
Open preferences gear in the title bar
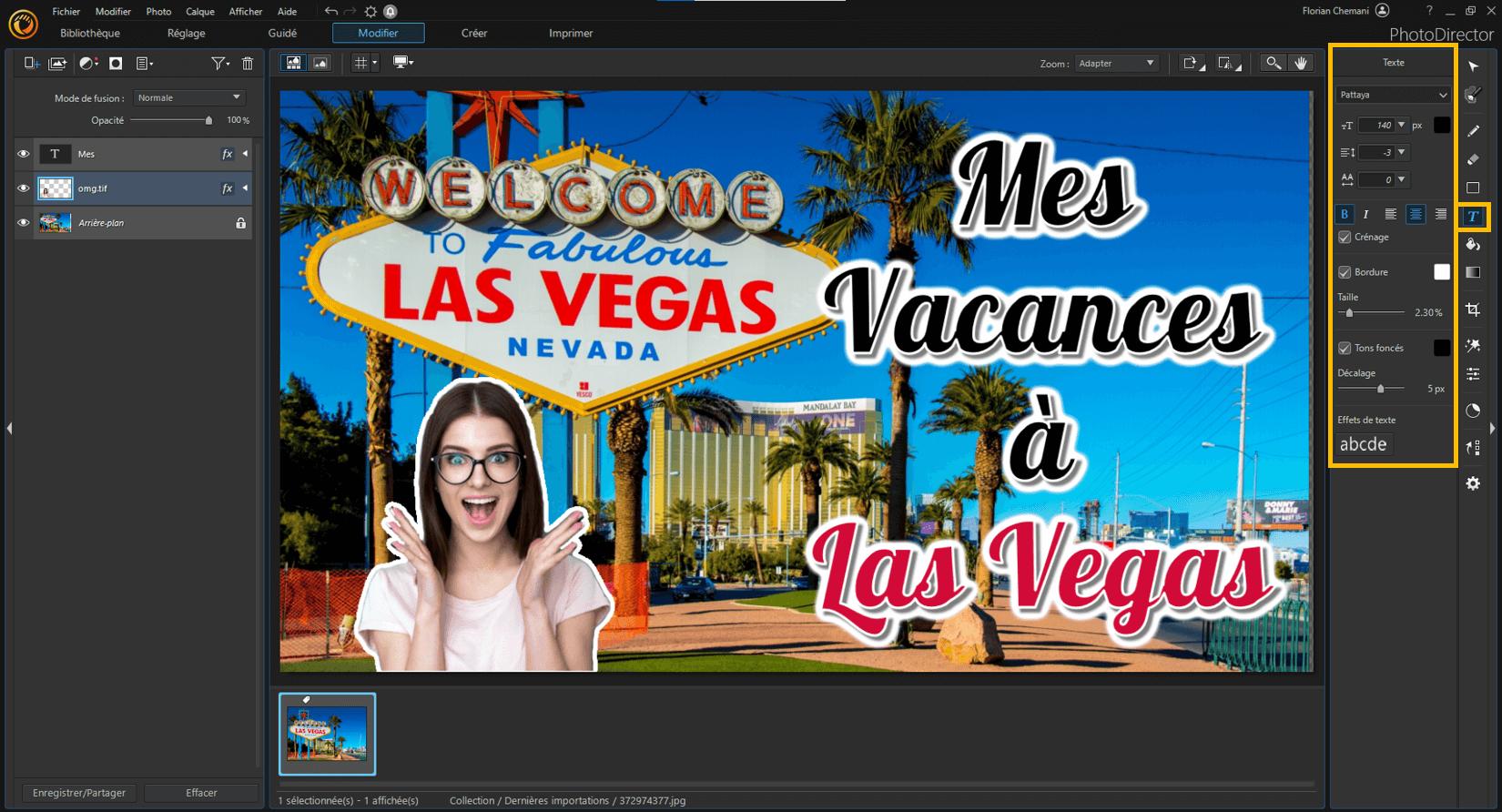tap(370, 11)
